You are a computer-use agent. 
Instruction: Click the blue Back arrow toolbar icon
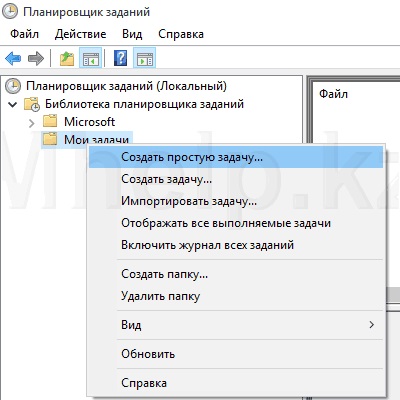(x=13, y=58)
